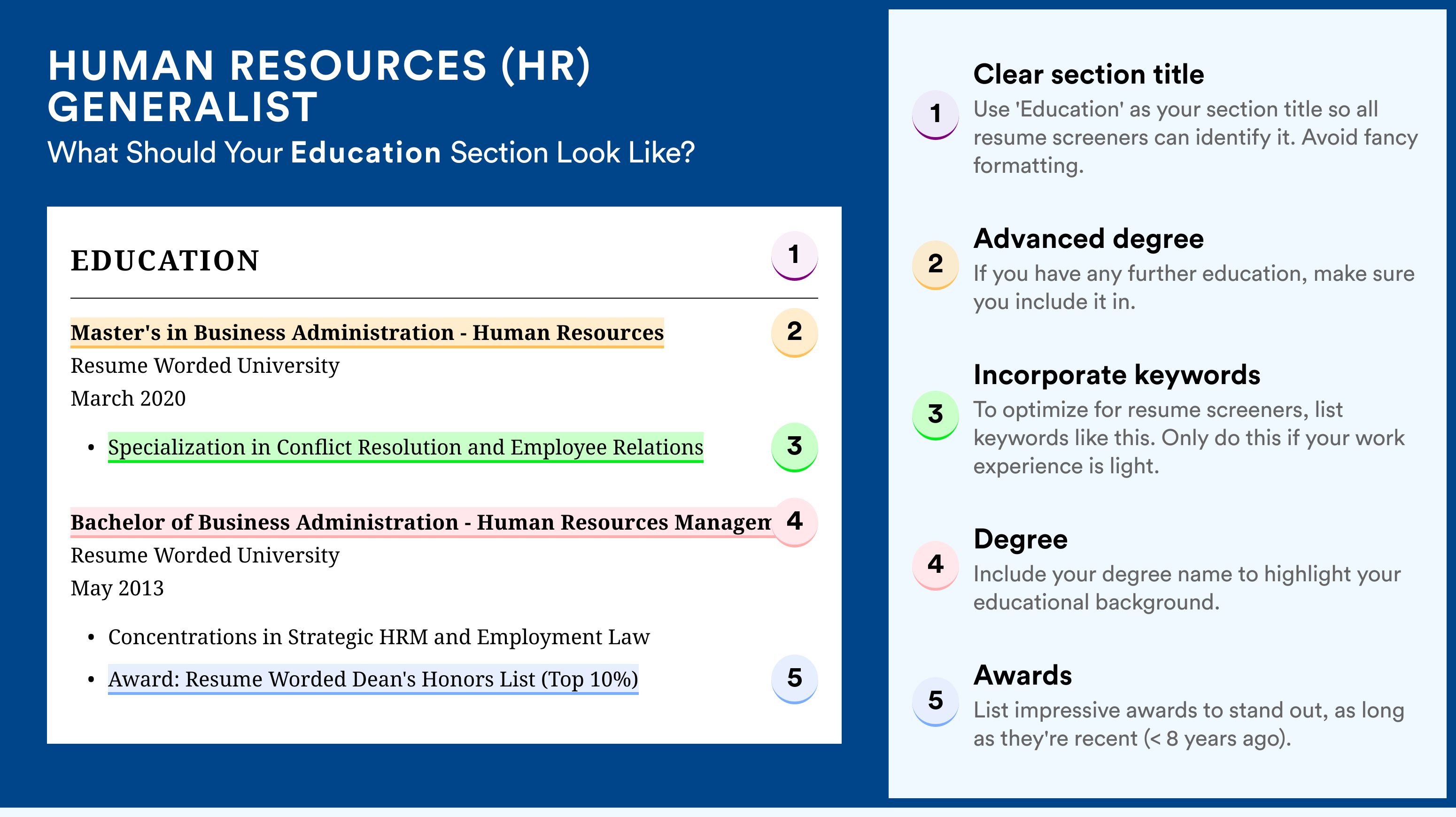Click the pink number 4 badge beside Bachelor degree line

pyautogui.click(x=794, y=522)
